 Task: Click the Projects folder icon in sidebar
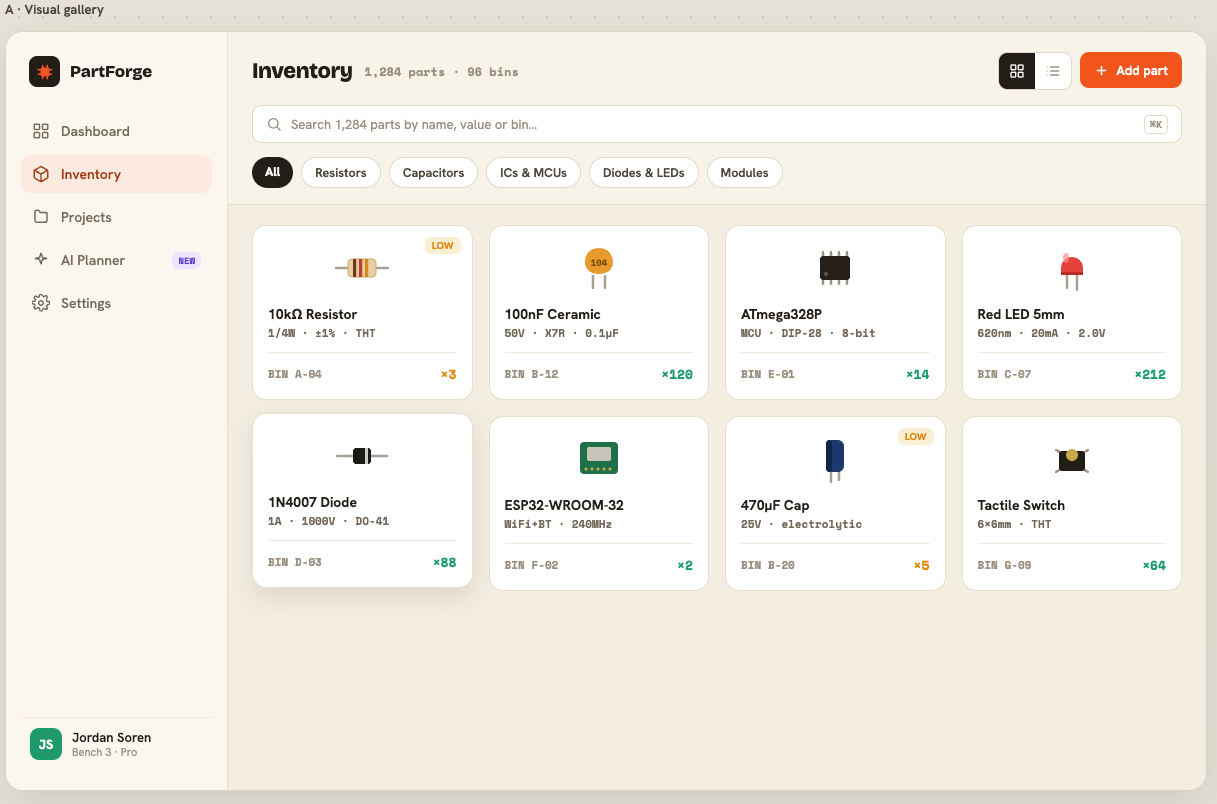click(x=41, y=217)
